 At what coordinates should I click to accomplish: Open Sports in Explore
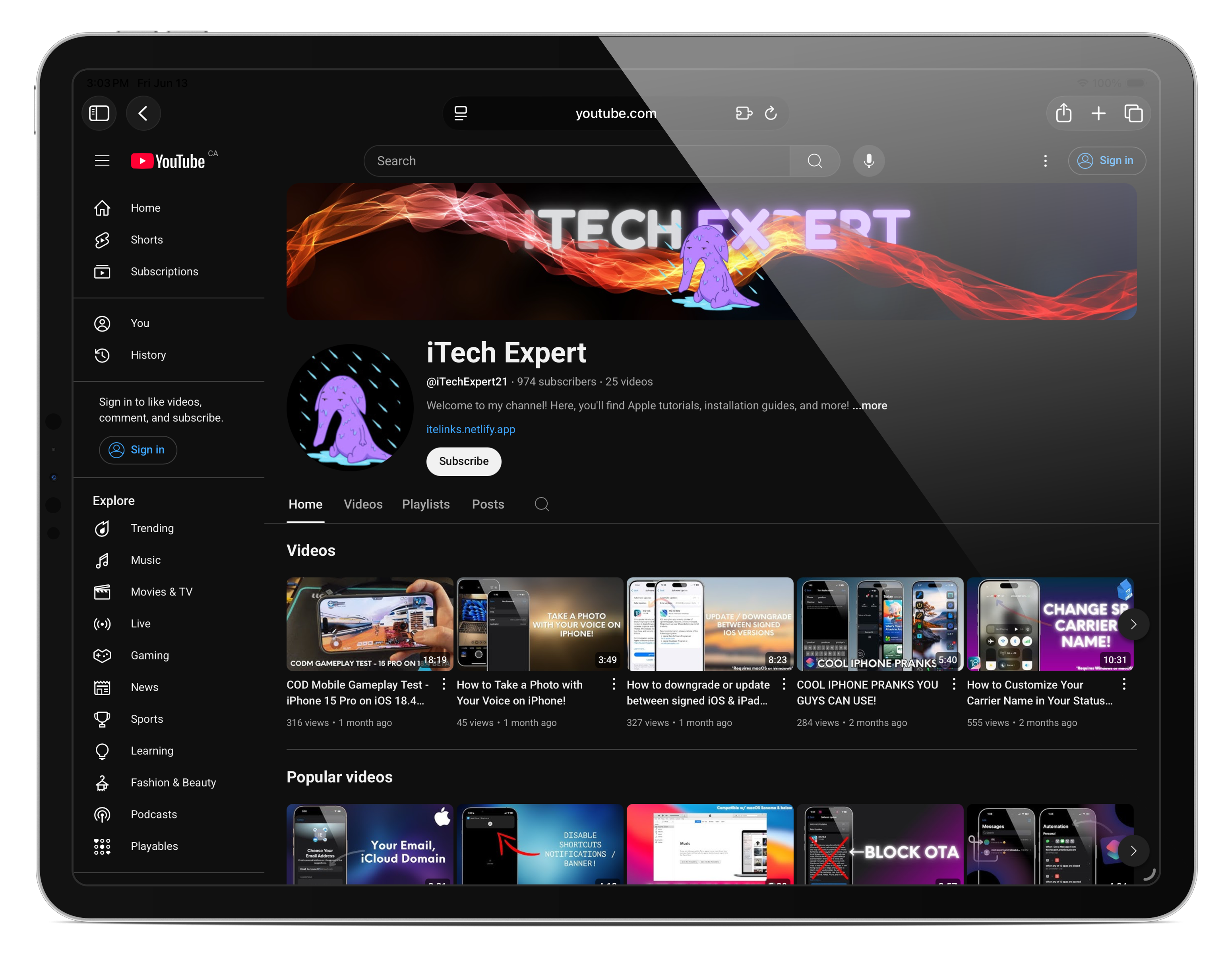[169, 719]
